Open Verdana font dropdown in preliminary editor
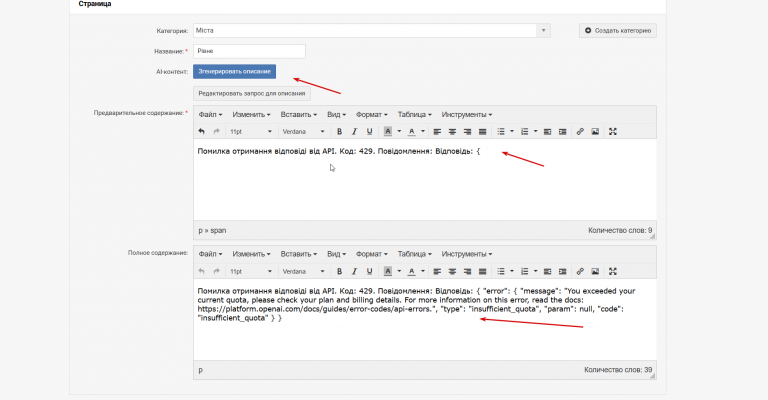The width and height of the screenshot is (768, 400). pos(304,132)
